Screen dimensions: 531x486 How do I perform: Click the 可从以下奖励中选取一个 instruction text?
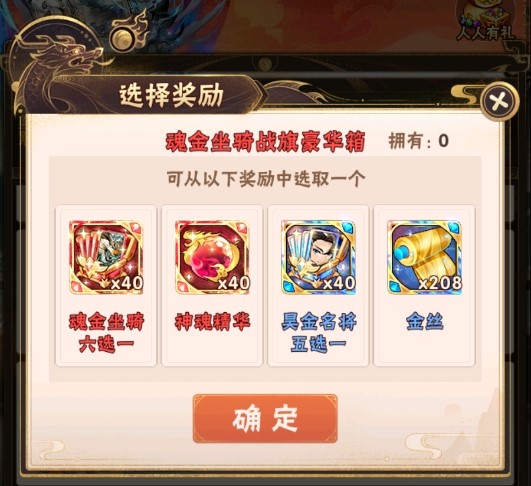(x=266, y=179)
